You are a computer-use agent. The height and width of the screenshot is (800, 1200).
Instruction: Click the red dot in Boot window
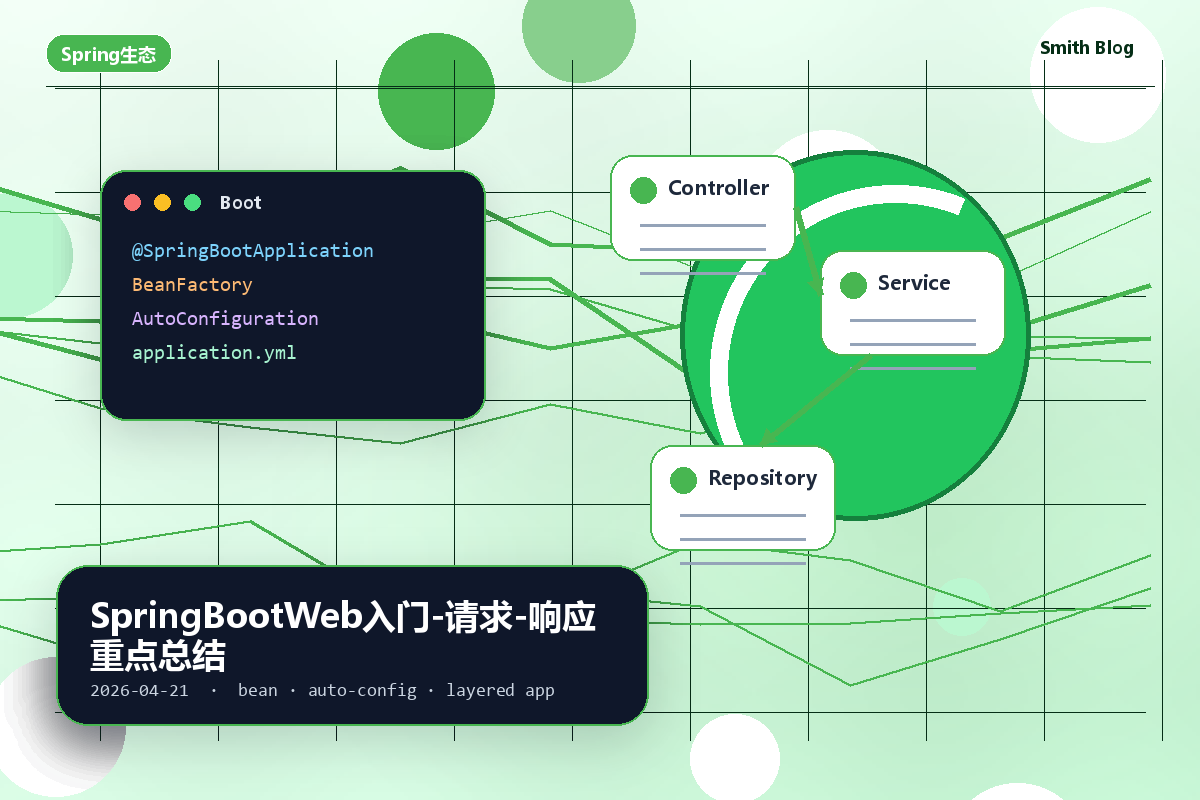[x=132, y=203]
